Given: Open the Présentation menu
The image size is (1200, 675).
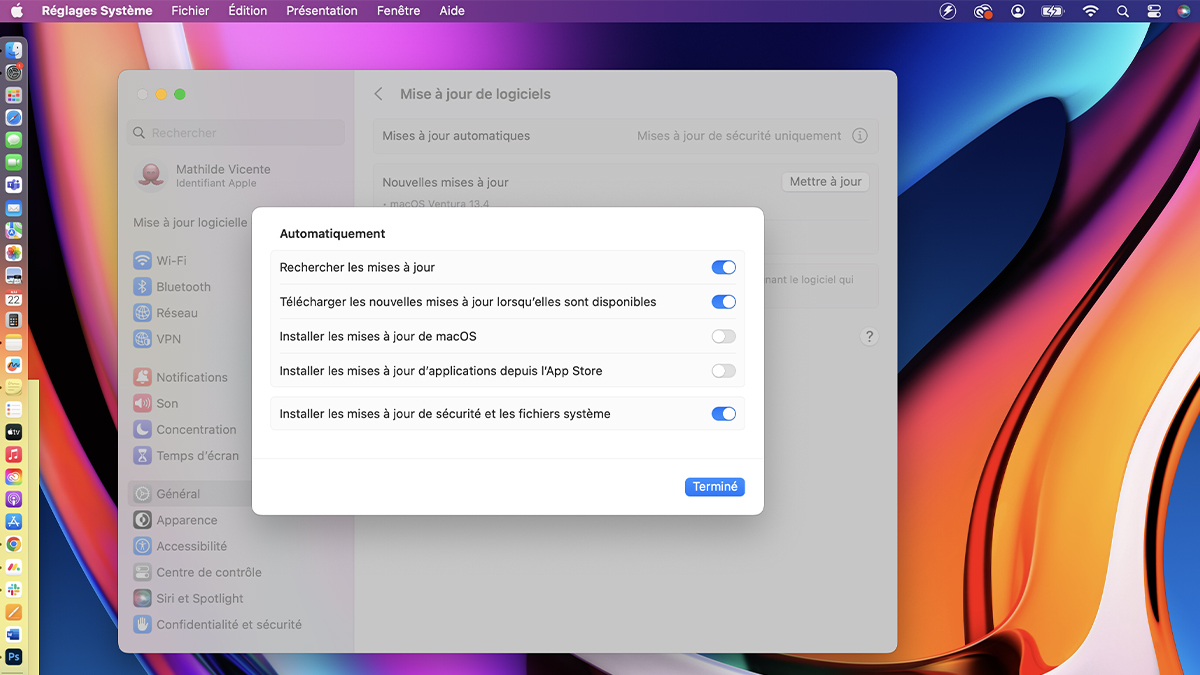Looking at the screenshot, I should point(322,11).
